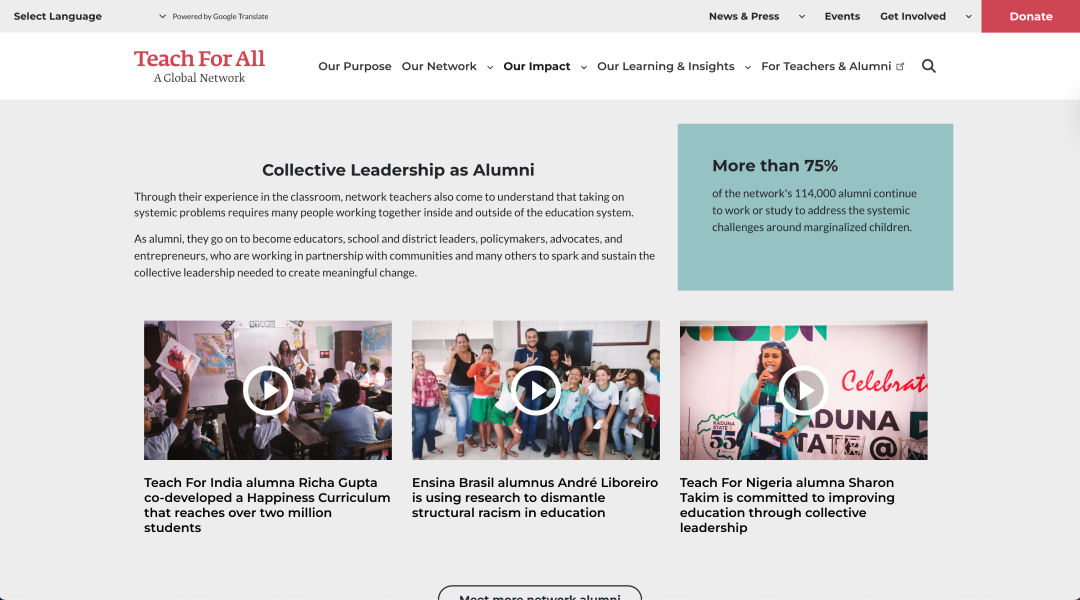Click the teal More than 75% stat box

tap(816, 207)
